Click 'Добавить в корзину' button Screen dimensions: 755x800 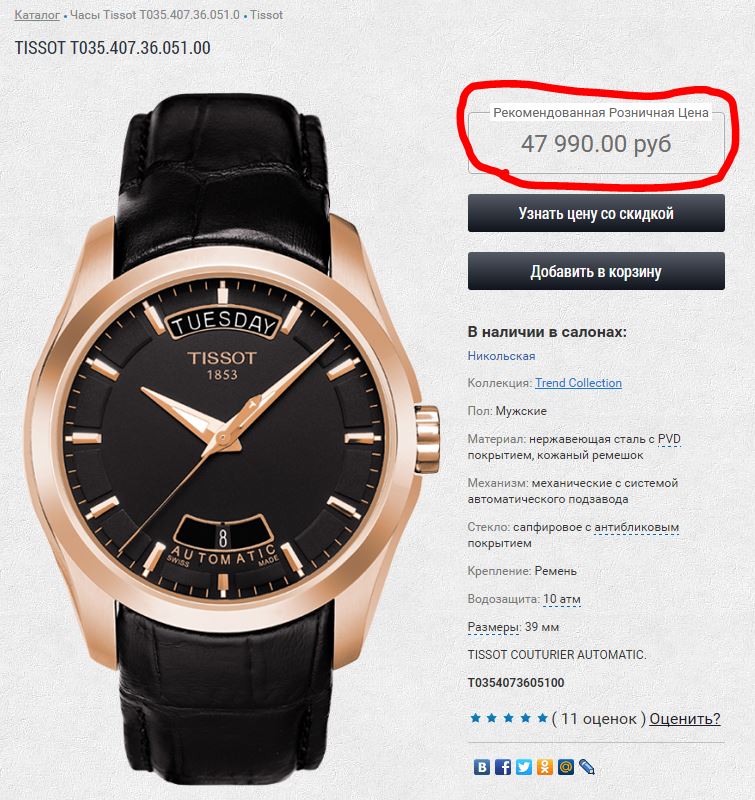point(596,271)
